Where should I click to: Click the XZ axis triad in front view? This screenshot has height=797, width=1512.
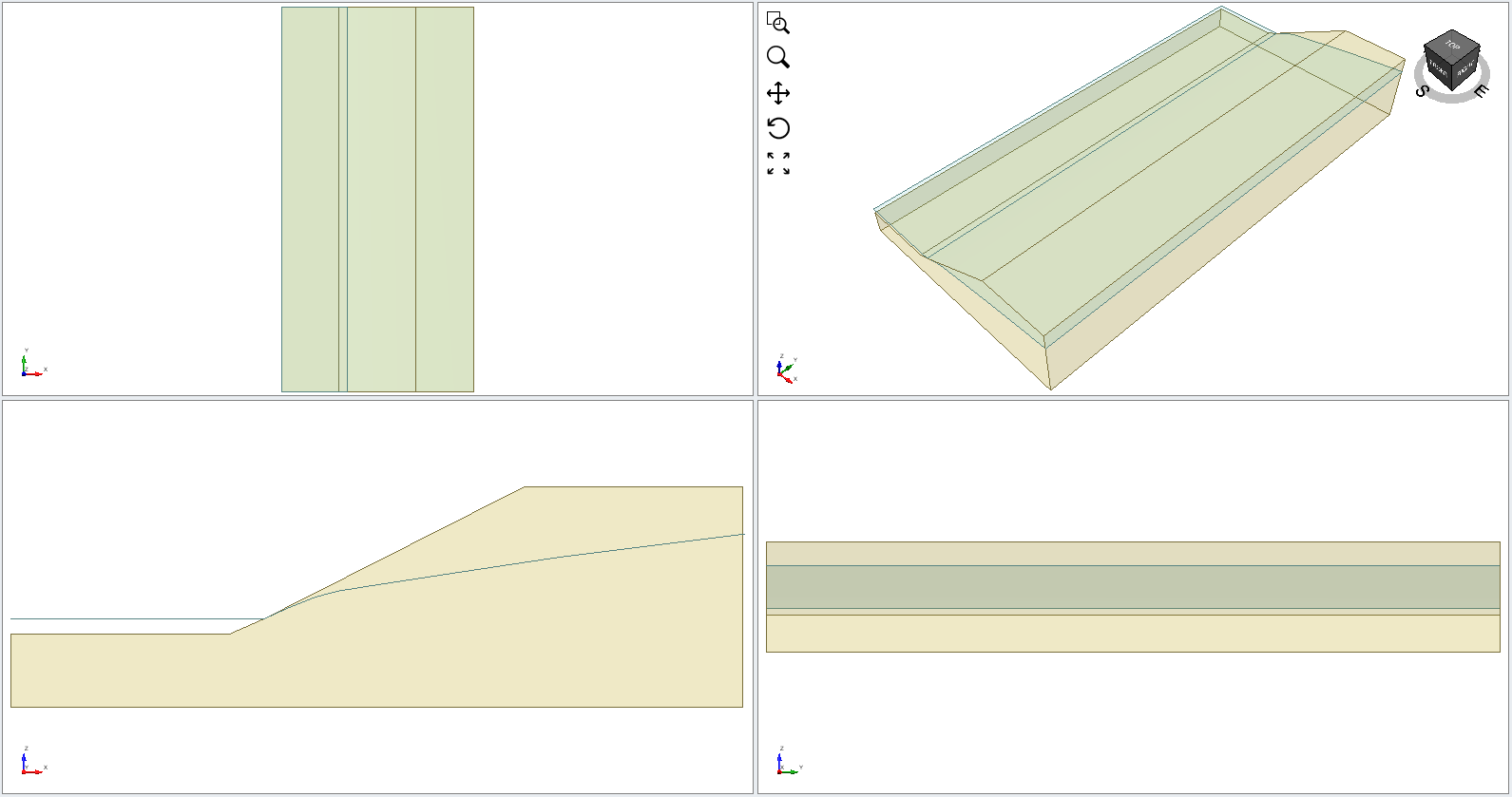[x=32, y=762]
